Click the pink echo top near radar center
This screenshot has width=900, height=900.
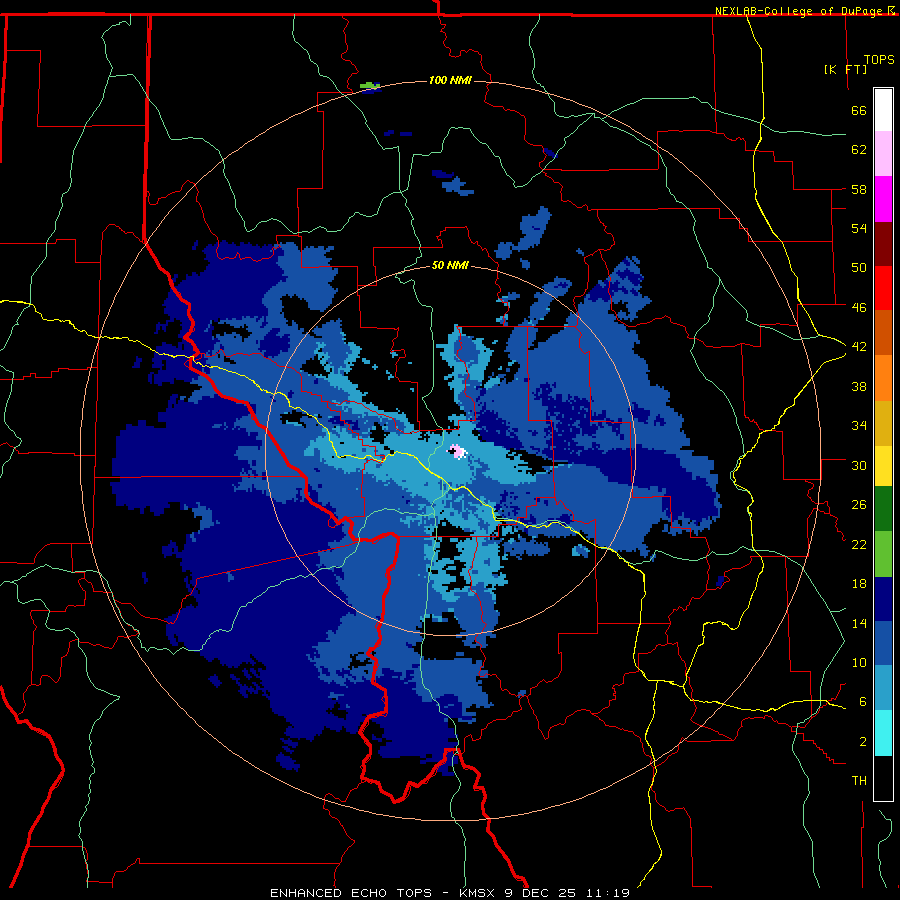[458, 452]
